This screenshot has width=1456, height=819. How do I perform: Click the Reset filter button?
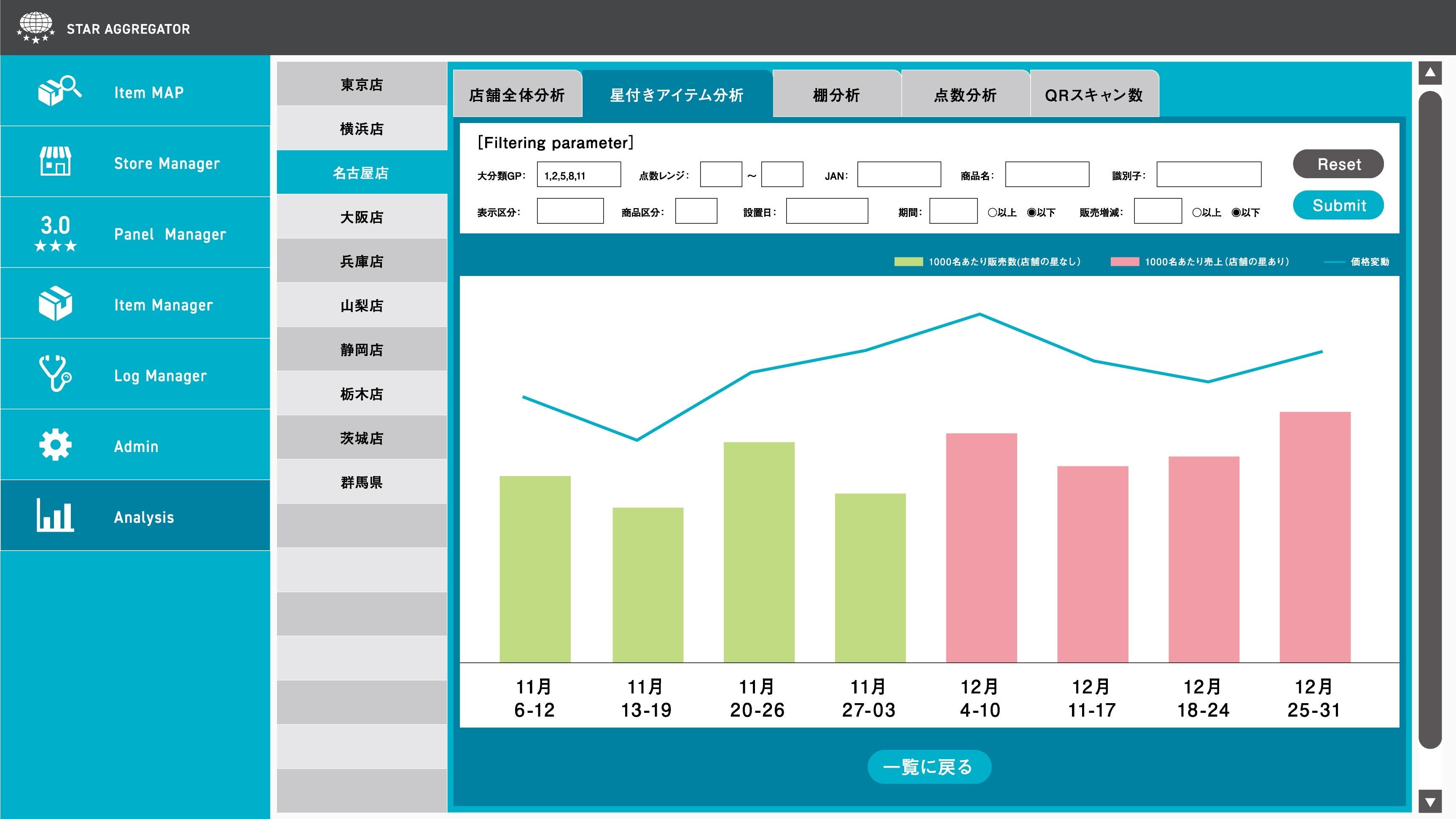(1338, 164)
